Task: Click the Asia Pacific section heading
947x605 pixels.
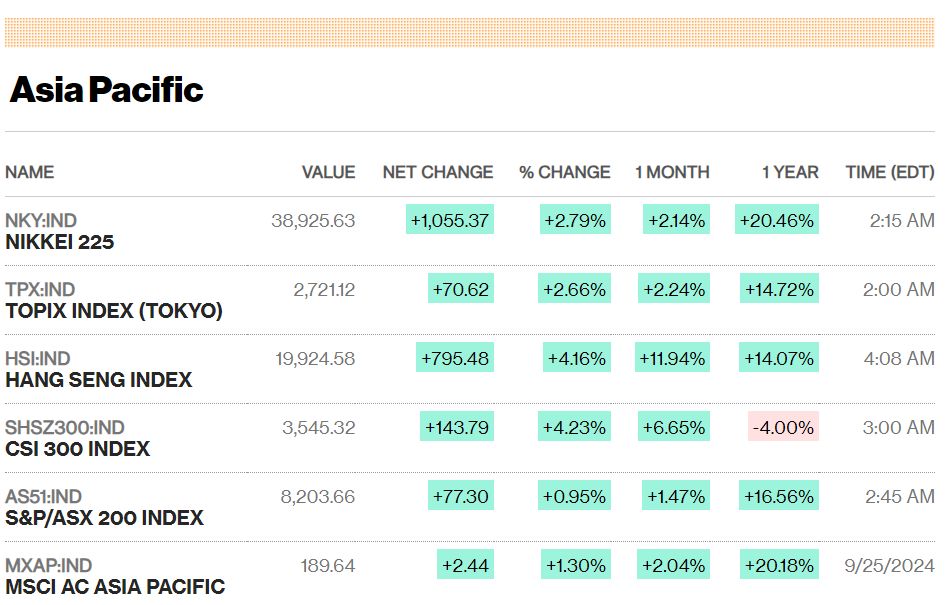Action: (x=106, y=90)
